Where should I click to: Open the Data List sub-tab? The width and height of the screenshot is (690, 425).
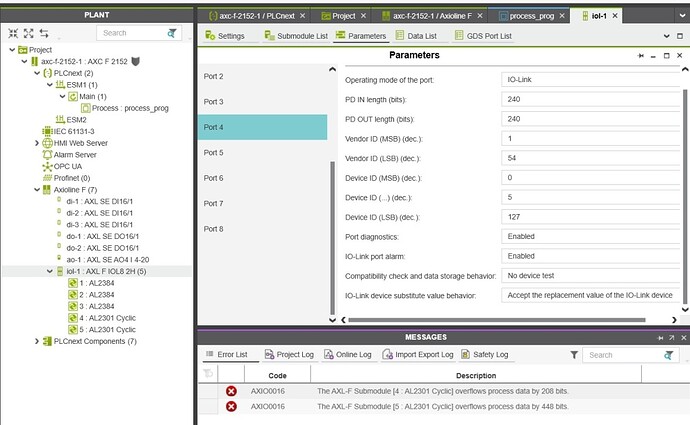coord(416,36)
